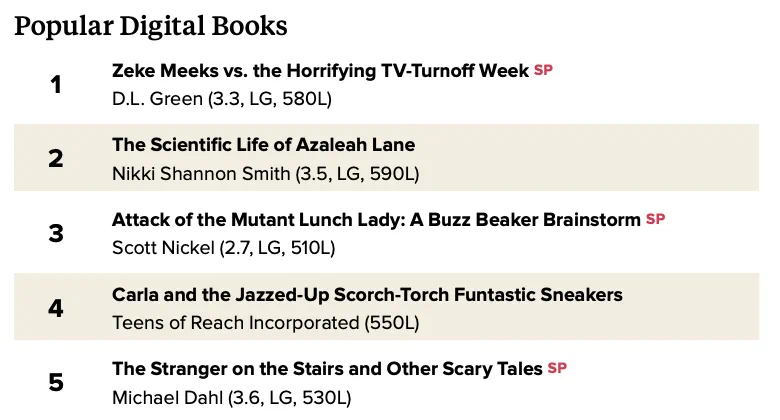Click Teens of Reach Incorporated (550L) text
Viewport: 780px width, 420px height.
pyautogui.click(x=266, y=323)
